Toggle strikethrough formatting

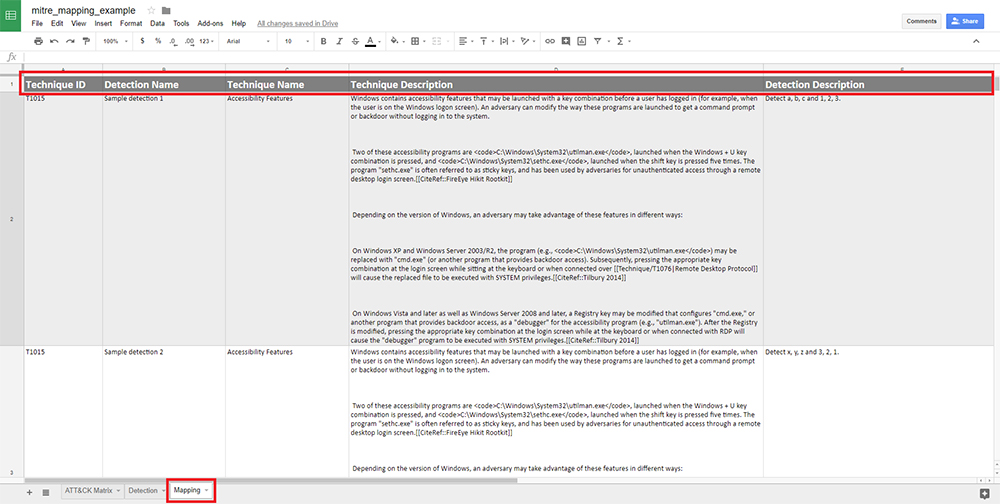355,41
